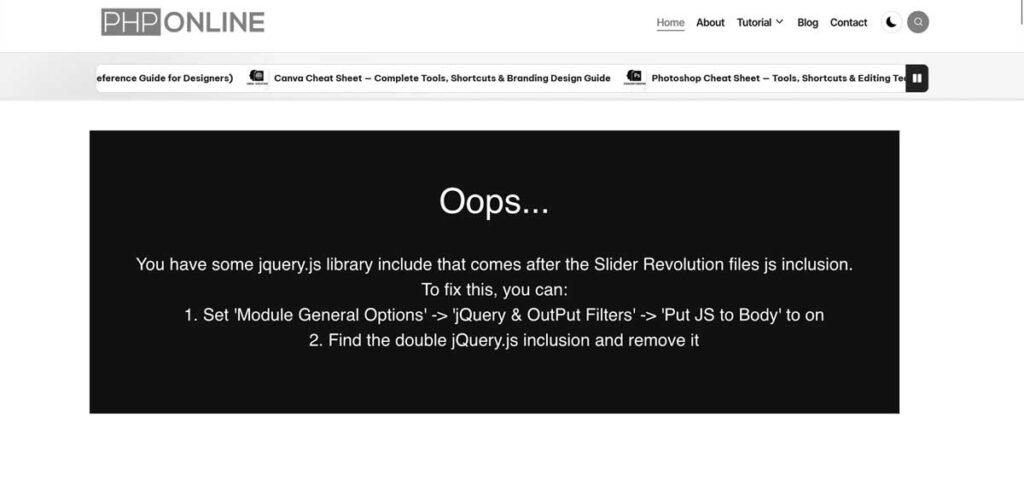Go to the Home menu item
The width and height of the screenshot is (1024, 492).
671,22
